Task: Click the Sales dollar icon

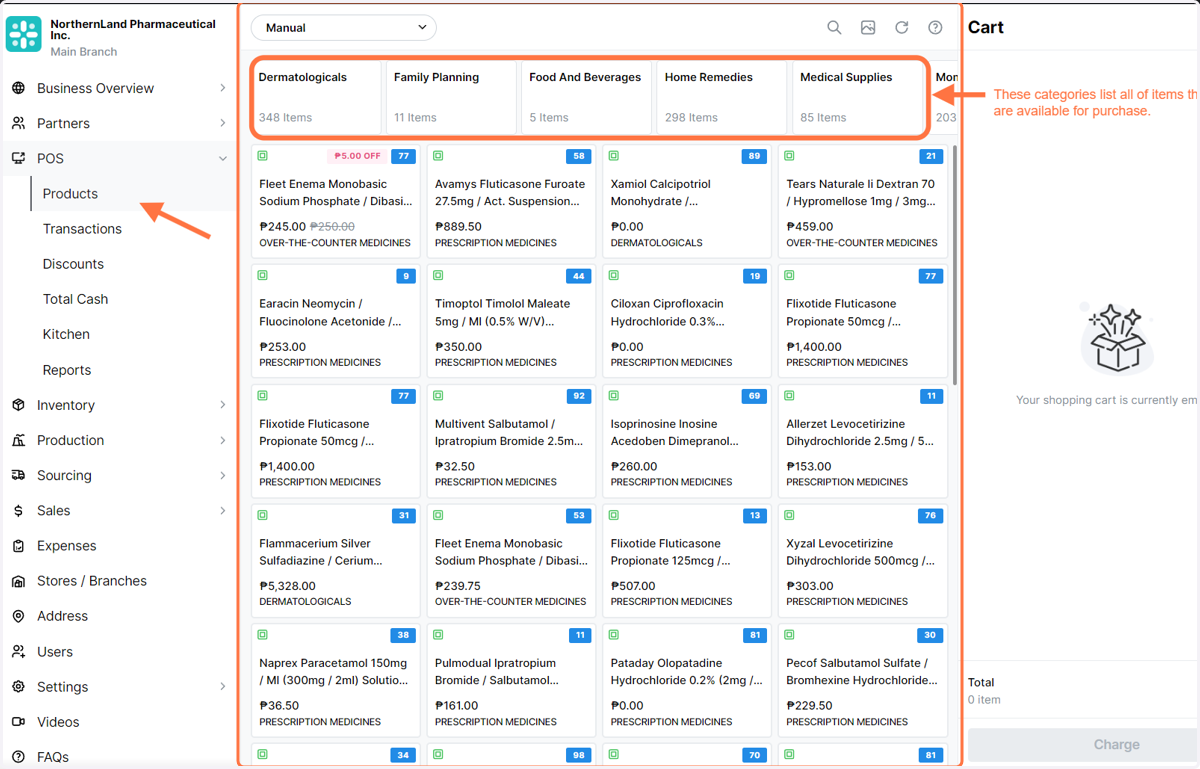Action: pos(18,510)
